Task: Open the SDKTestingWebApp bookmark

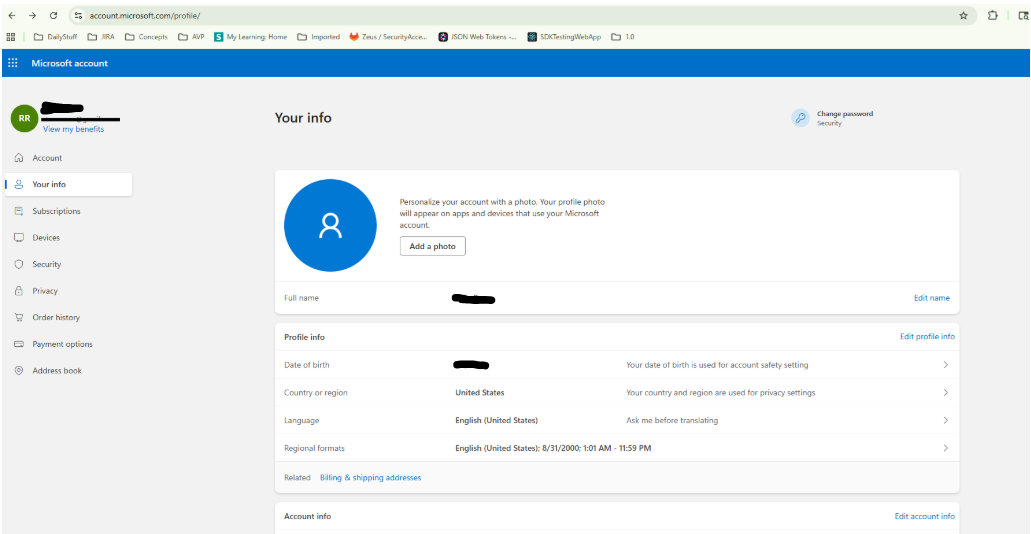Action: pyautogui.click(x=565, y=37)
